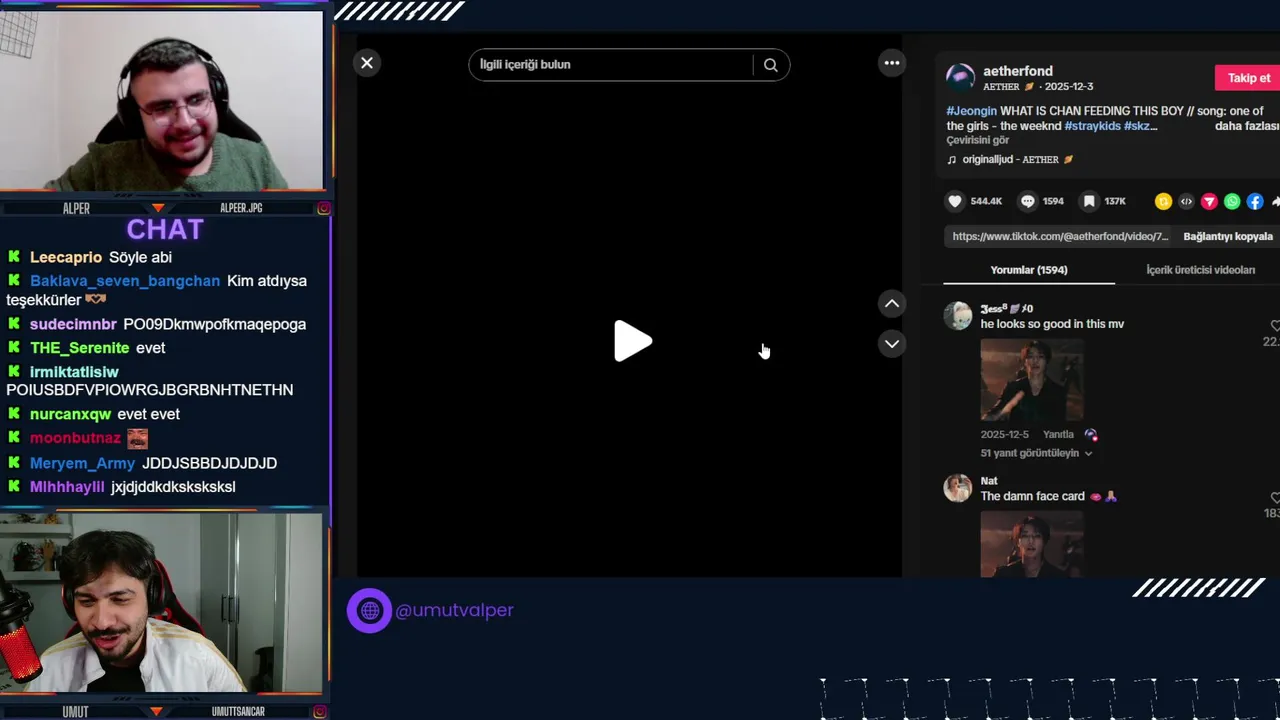Viewport: 1280px width, 720px height.
Task: Share to Facebook icon
Action: (x=1255, y=202)
